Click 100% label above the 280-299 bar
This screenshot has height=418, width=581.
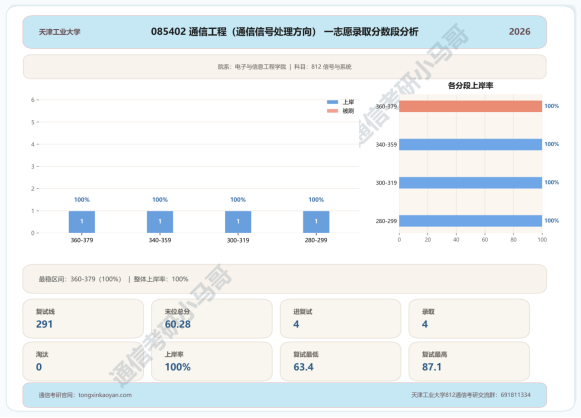point(316,200)
